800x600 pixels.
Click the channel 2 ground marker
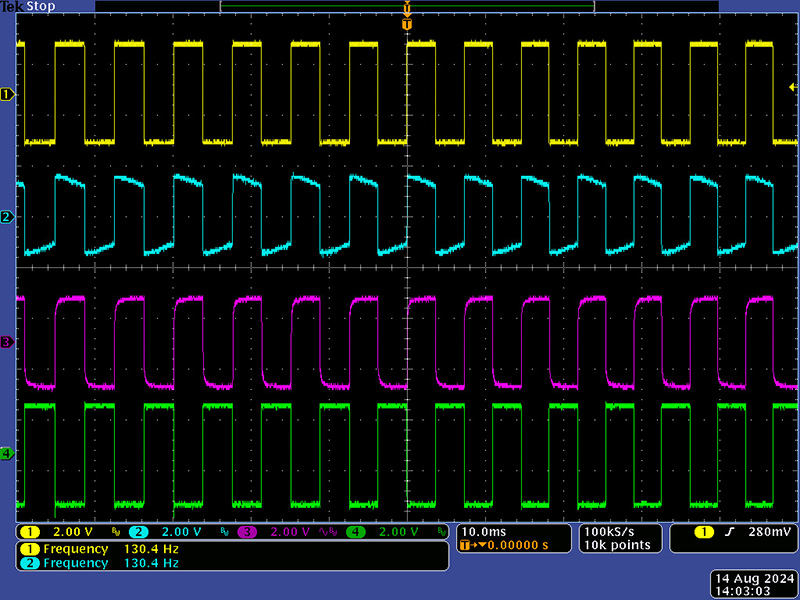tap(7, 217)
